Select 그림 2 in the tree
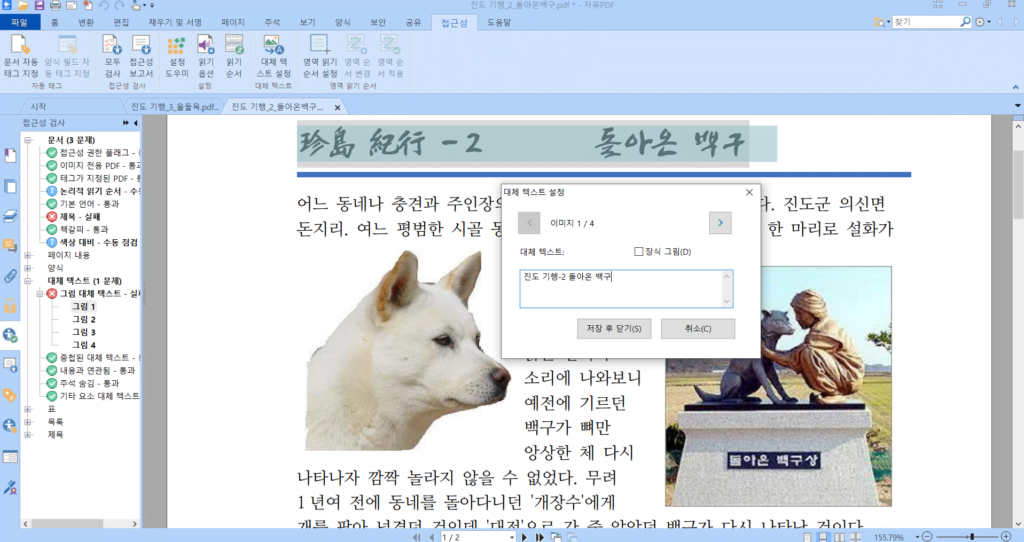 (84, 319)
